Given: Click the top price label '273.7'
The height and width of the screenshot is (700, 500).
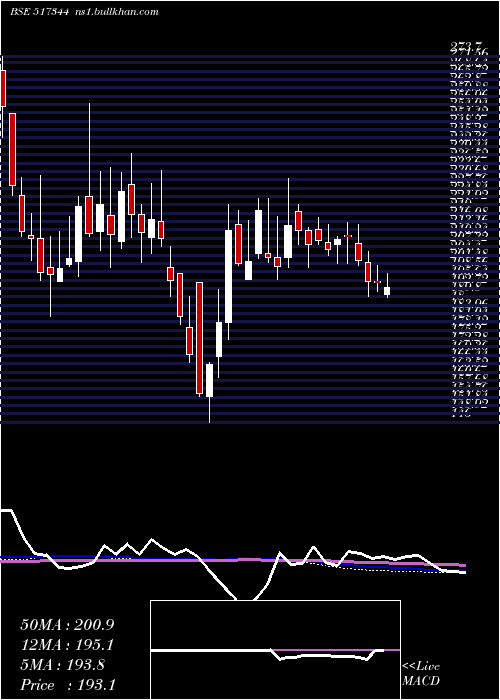Looking at the screenshot, I should tap(466, 45).
